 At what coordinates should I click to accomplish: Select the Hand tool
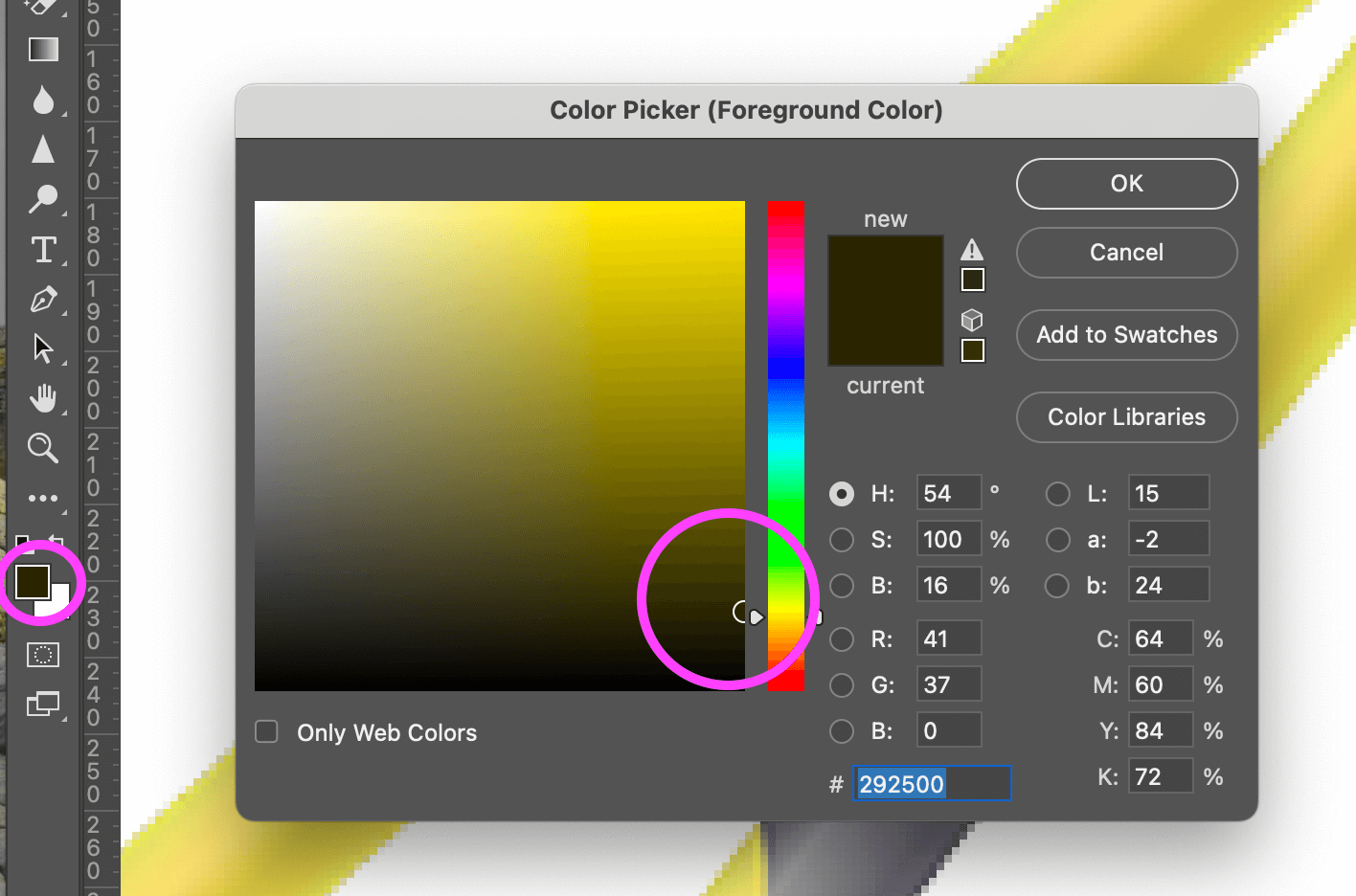tap(43, 398)
